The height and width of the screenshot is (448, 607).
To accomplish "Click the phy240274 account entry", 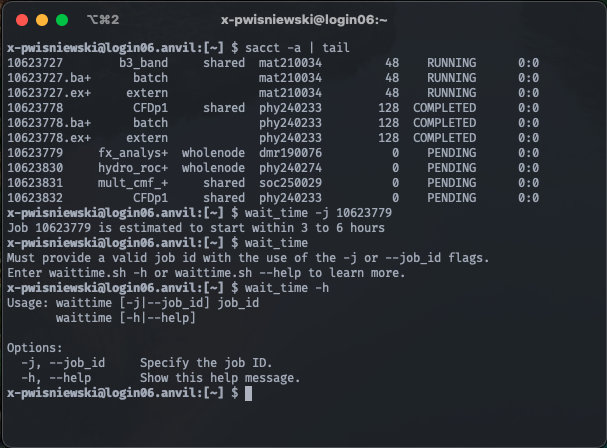I will point(290,168).
